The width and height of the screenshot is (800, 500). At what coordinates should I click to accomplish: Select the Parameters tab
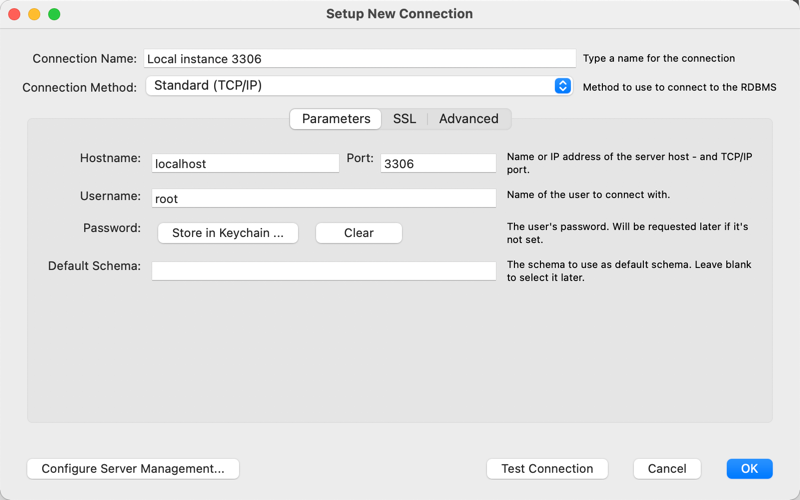point(336,119)
